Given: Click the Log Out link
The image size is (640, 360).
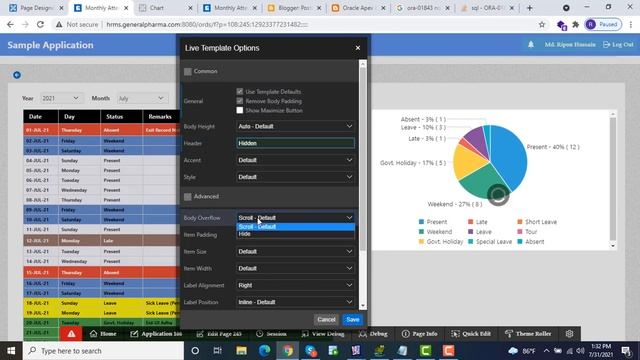Looking at the screenshot, I should [x=618, y=44].
